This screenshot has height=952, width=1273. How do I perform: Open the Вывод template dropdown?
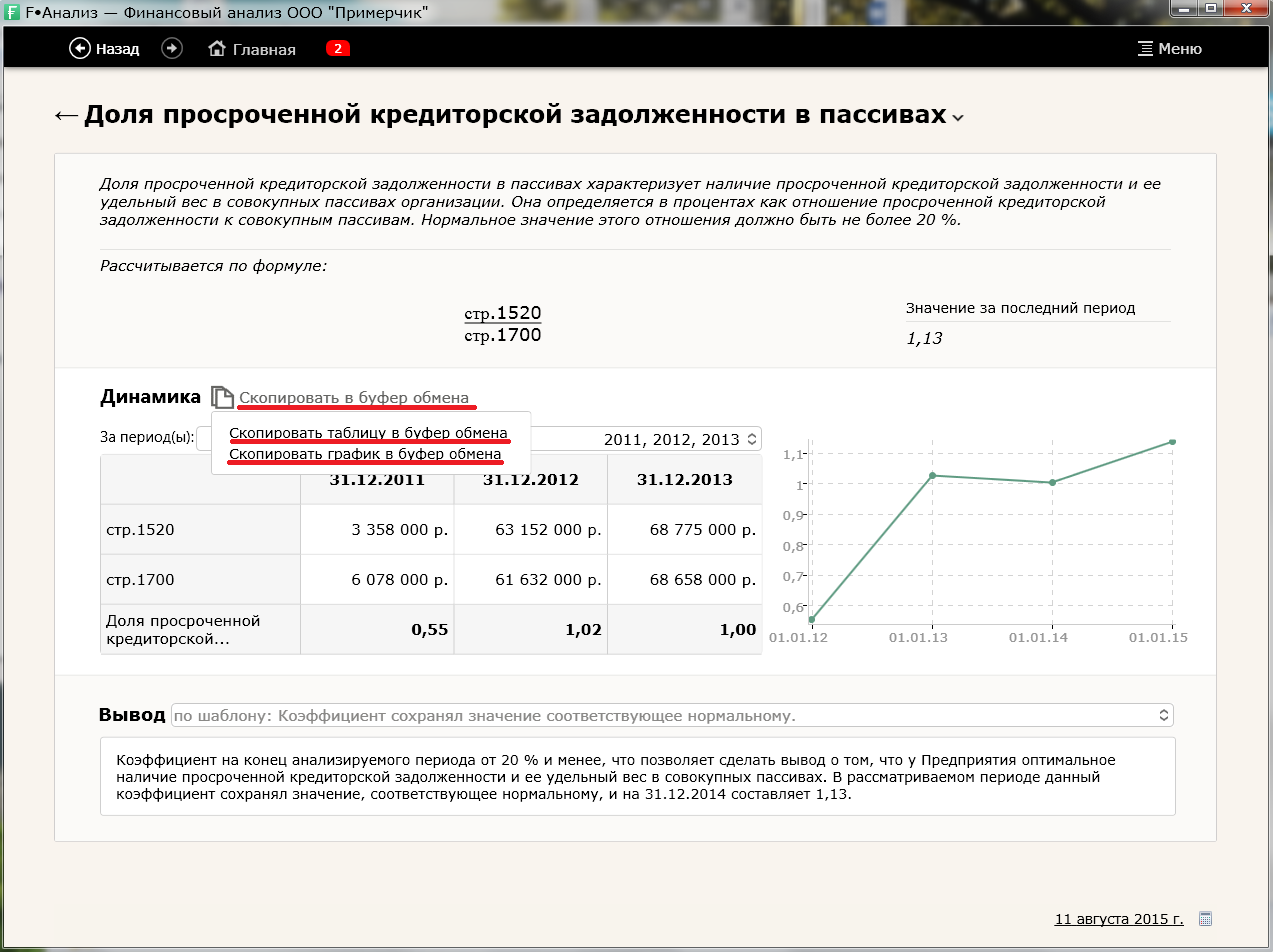tap(672, 715)
